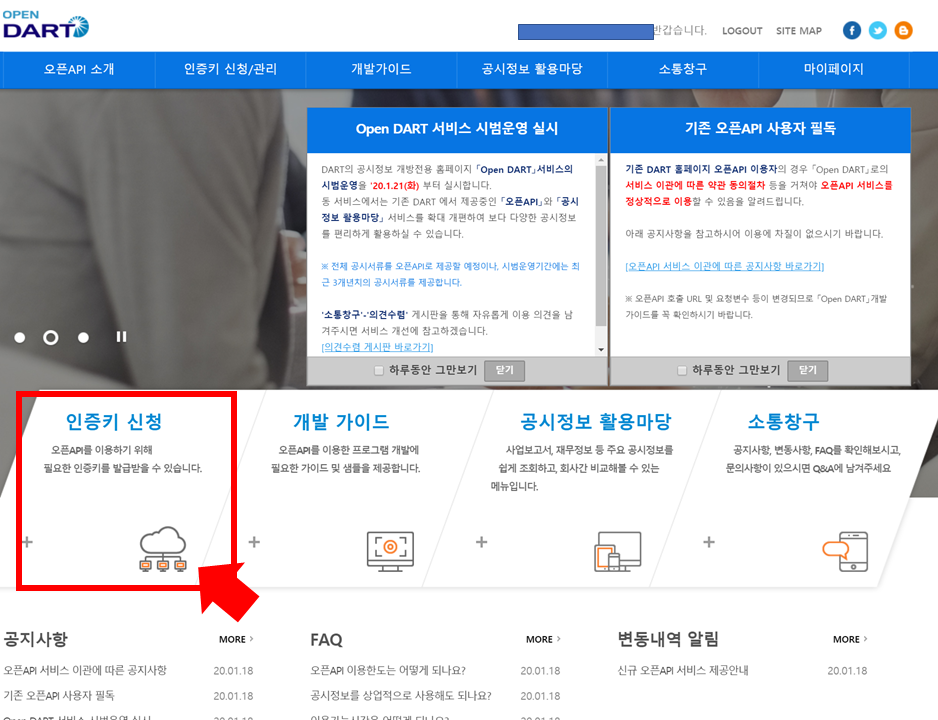Click scrollbar down arrow in Open DART popup

click(601, 350)
